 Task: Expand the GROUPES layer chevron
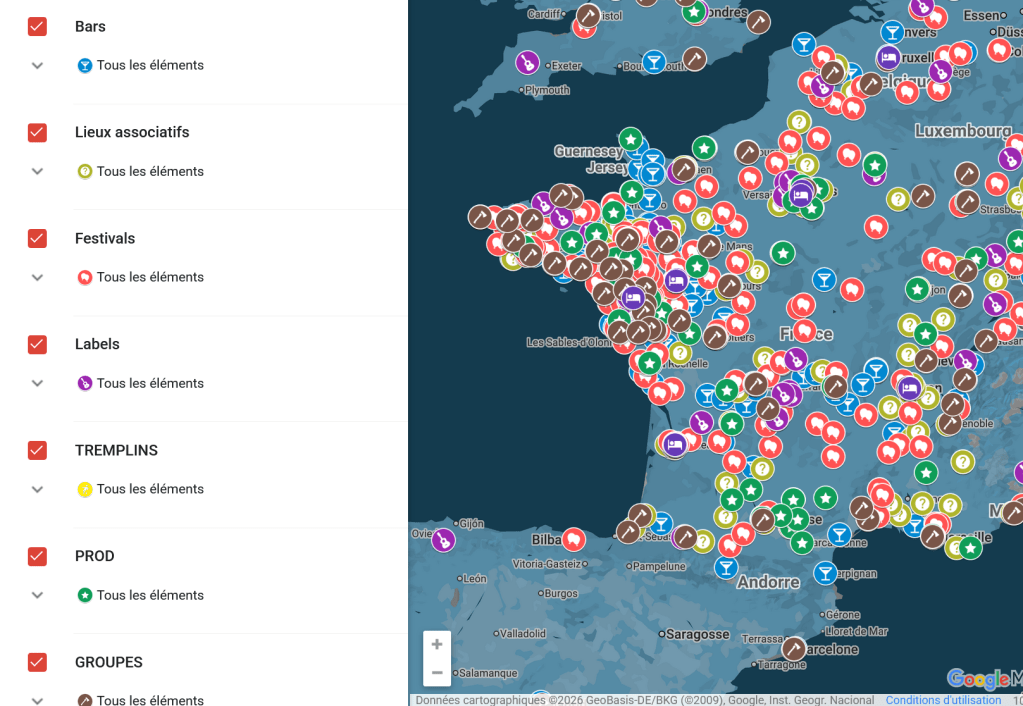tap(37, 700)
